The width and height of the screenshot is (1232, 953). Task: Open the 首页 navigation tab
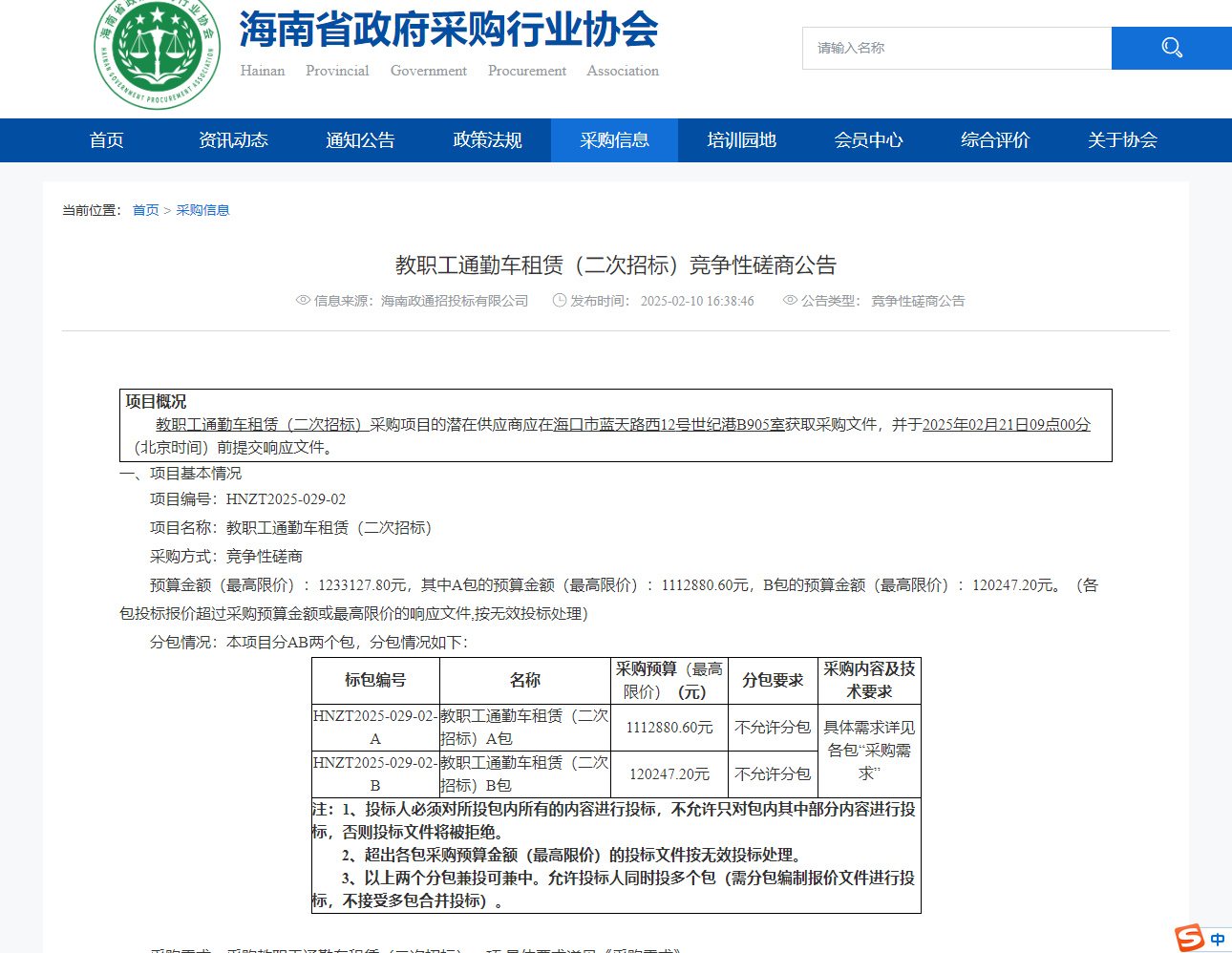pyautogui.click(x=107, y=140)
